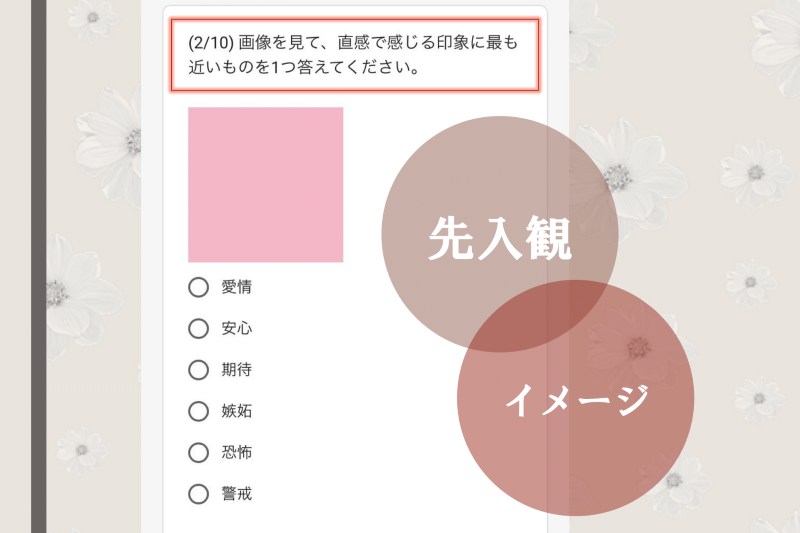Viewport: 800px width, 533px height.
Task: Click the 愛情 answer label text
Action: click(x=237, y=287)
